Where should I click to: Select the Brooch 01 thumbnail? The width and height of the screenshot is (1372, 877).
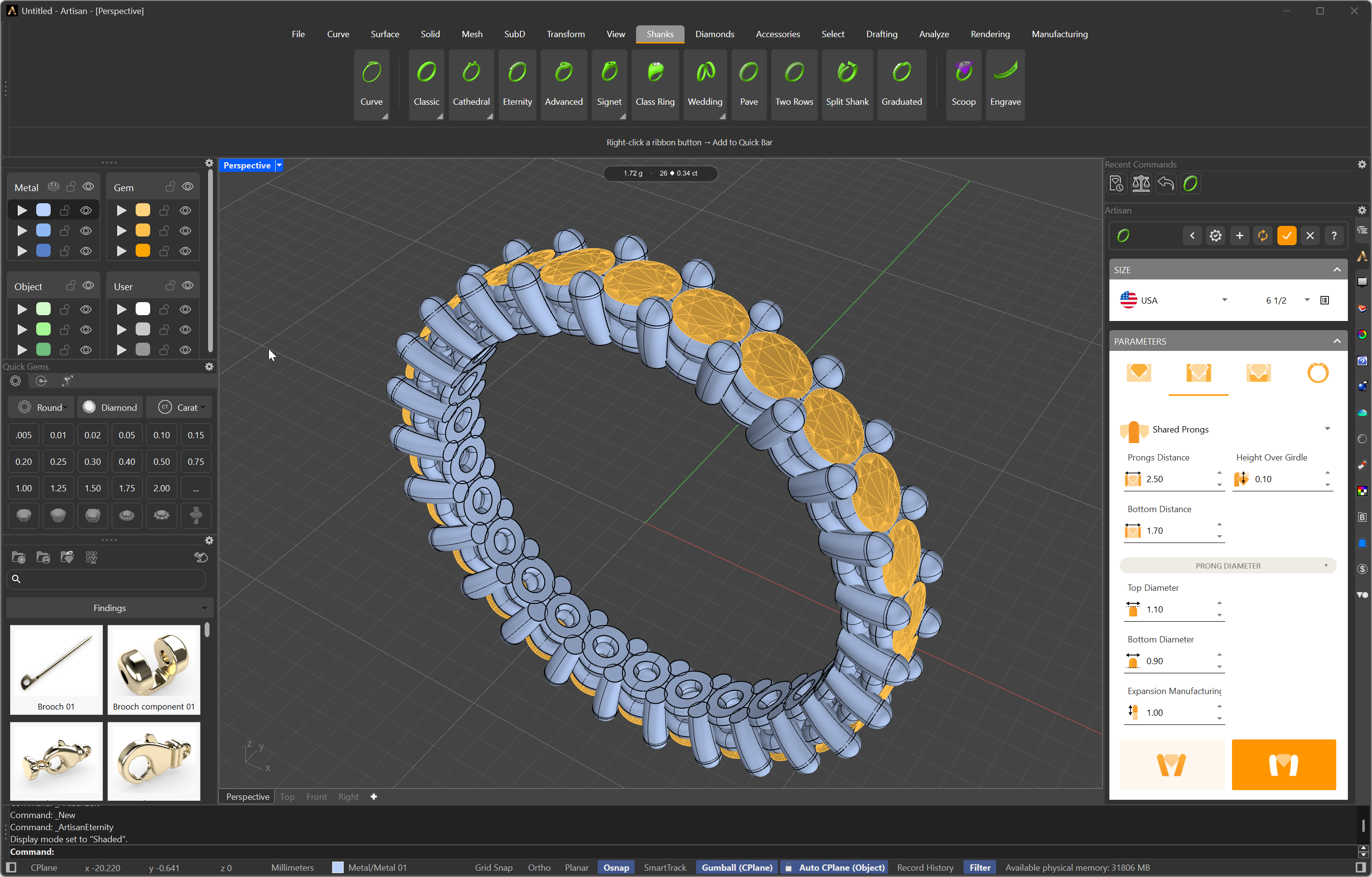tap(56, 669)
